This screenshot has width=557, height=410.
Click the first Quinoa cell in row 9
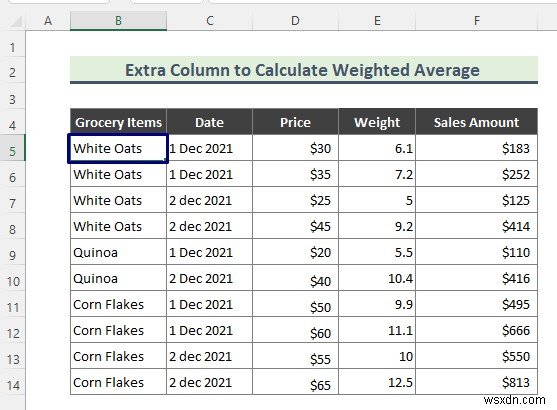(x=118, y=252)
